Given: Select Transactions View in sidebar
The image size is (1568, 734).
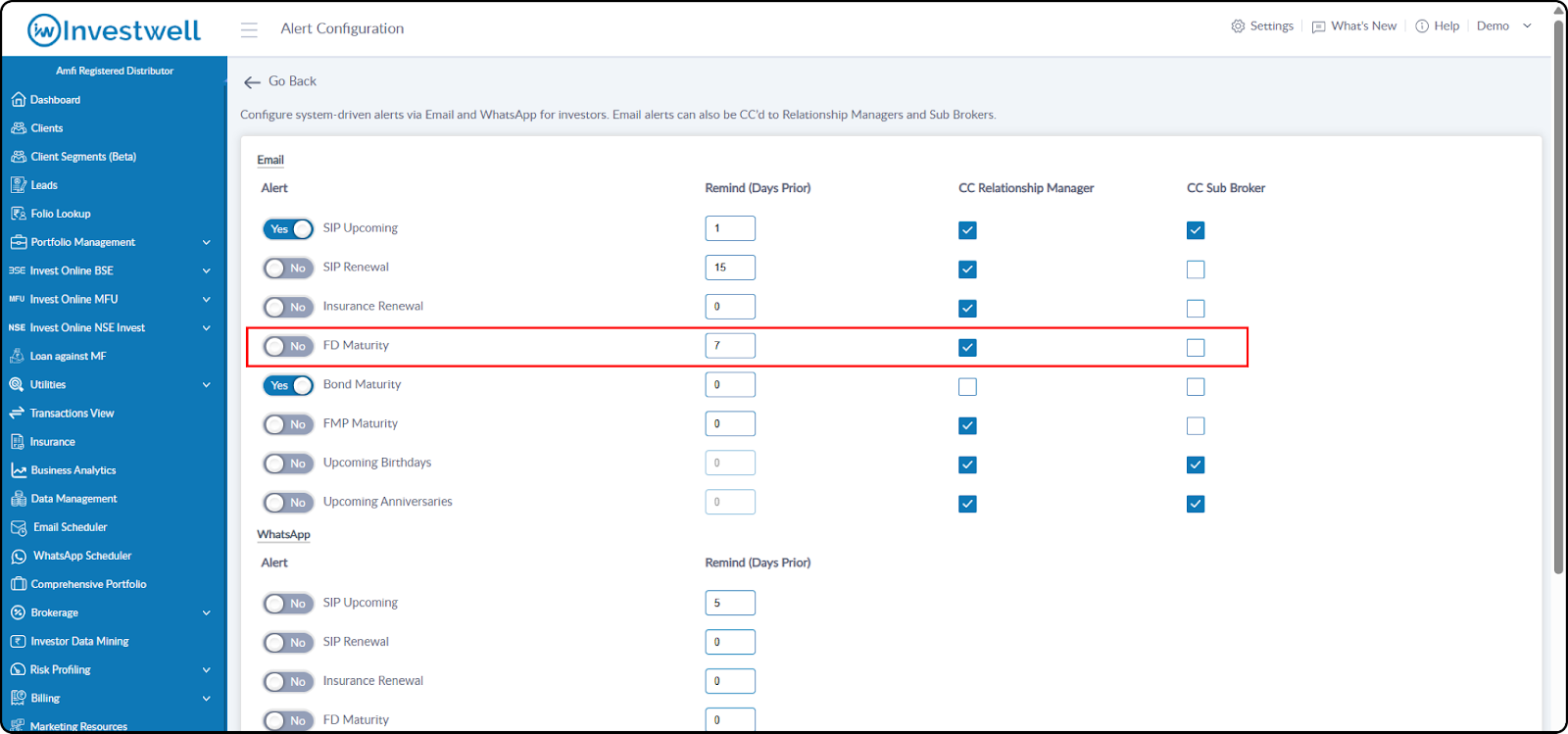Looking at the screenshot, I should 72,414.
